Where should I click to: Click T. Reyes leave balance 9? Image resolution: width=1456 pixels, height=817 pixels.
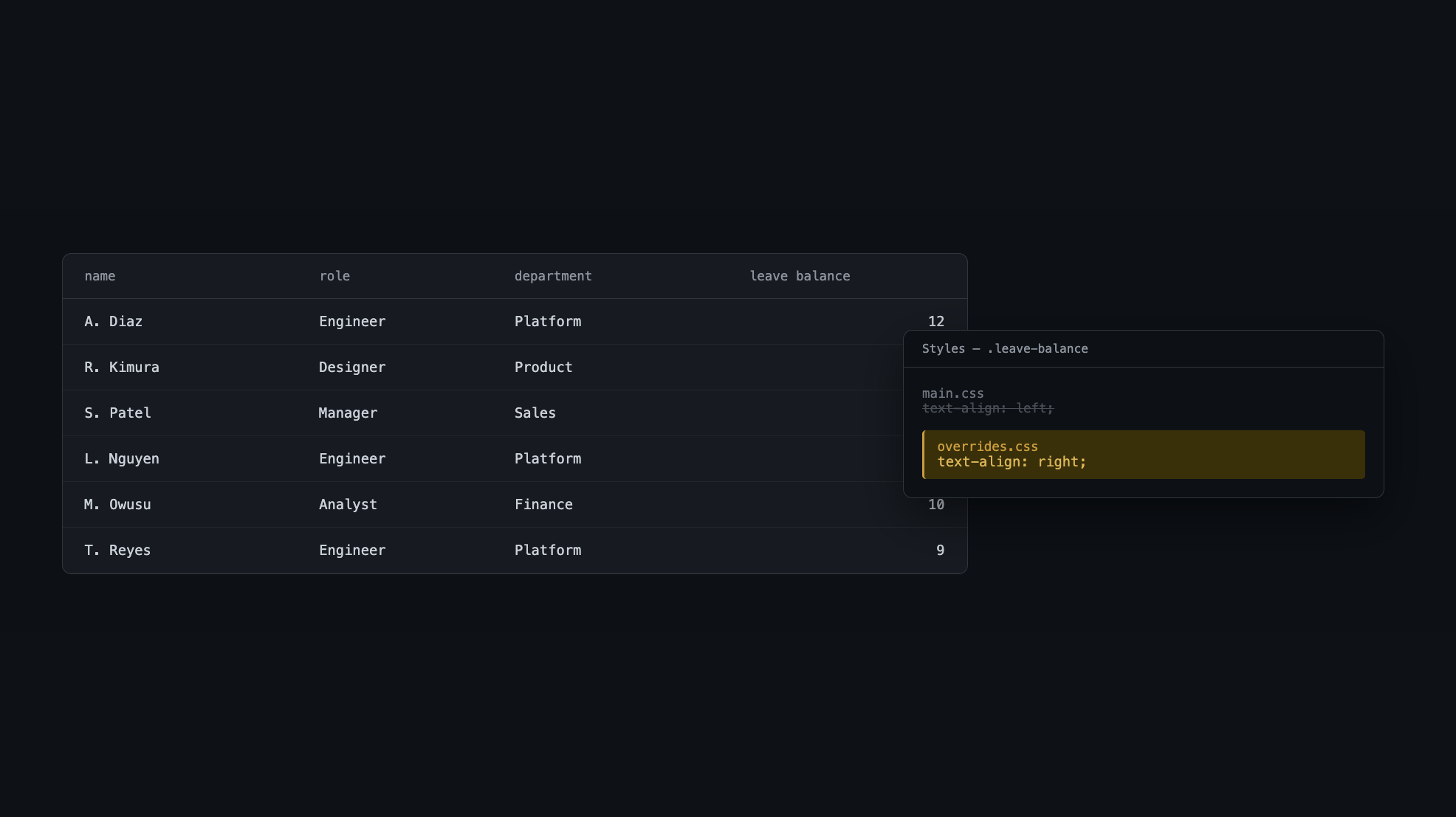click(x=941, y=551)
